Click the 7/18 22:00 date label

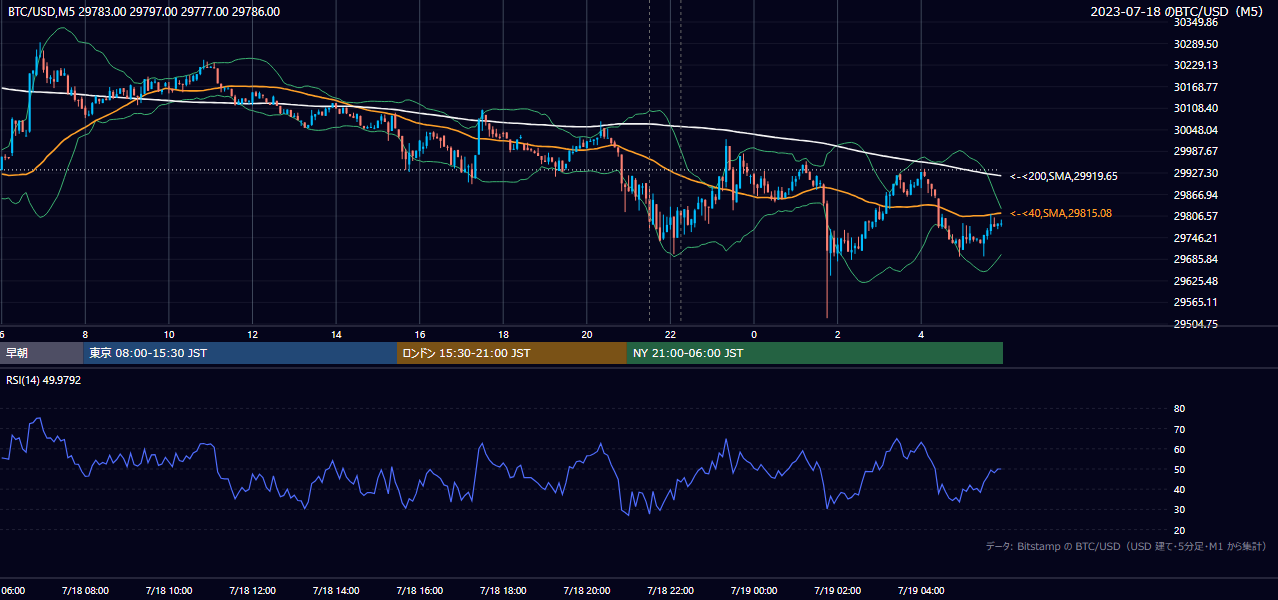coord(670,590)
